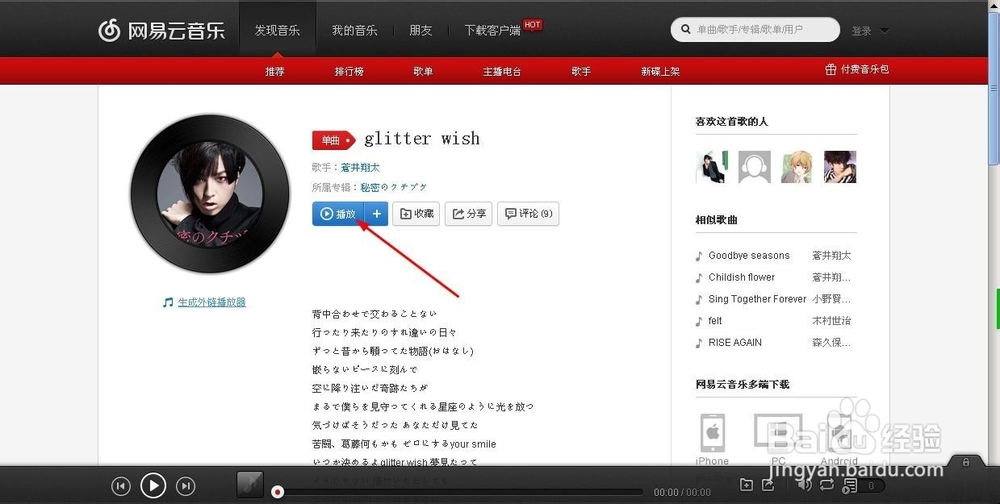Open the first fan avatar under 喜欢这首歌的人
This screenshot has width=1000, height=504.
tap(712, 167)
